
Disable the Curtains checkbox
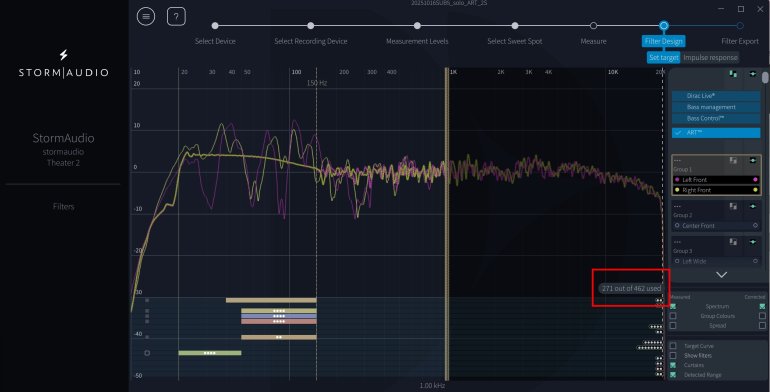pos(673,365)
